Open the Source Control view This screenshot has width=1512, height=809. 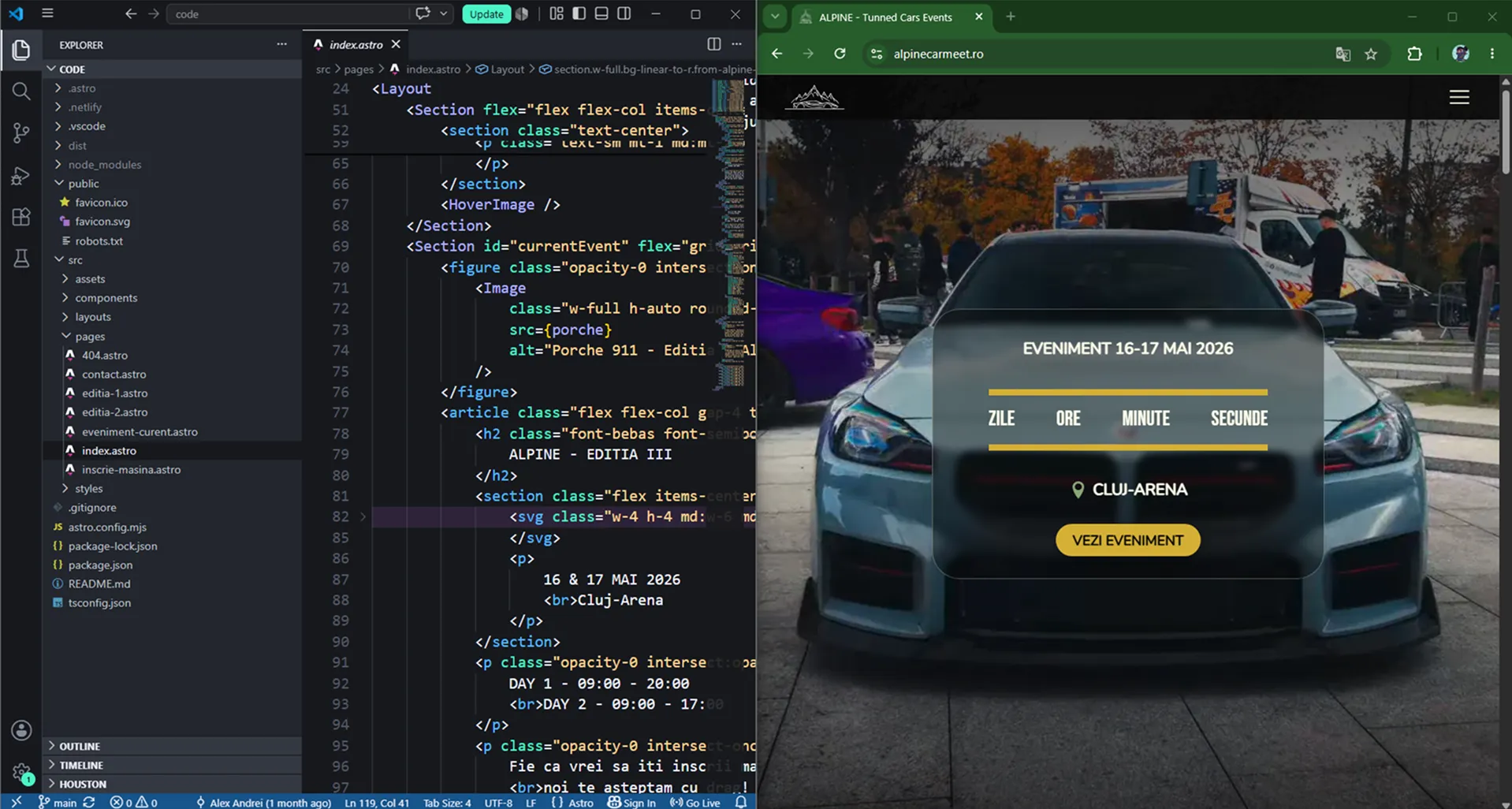21,133
